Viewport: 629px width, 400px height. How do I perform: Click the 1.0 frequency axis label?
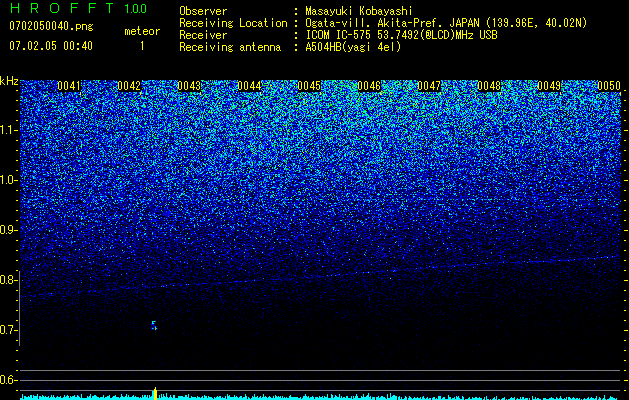click(x=9, y=180)
